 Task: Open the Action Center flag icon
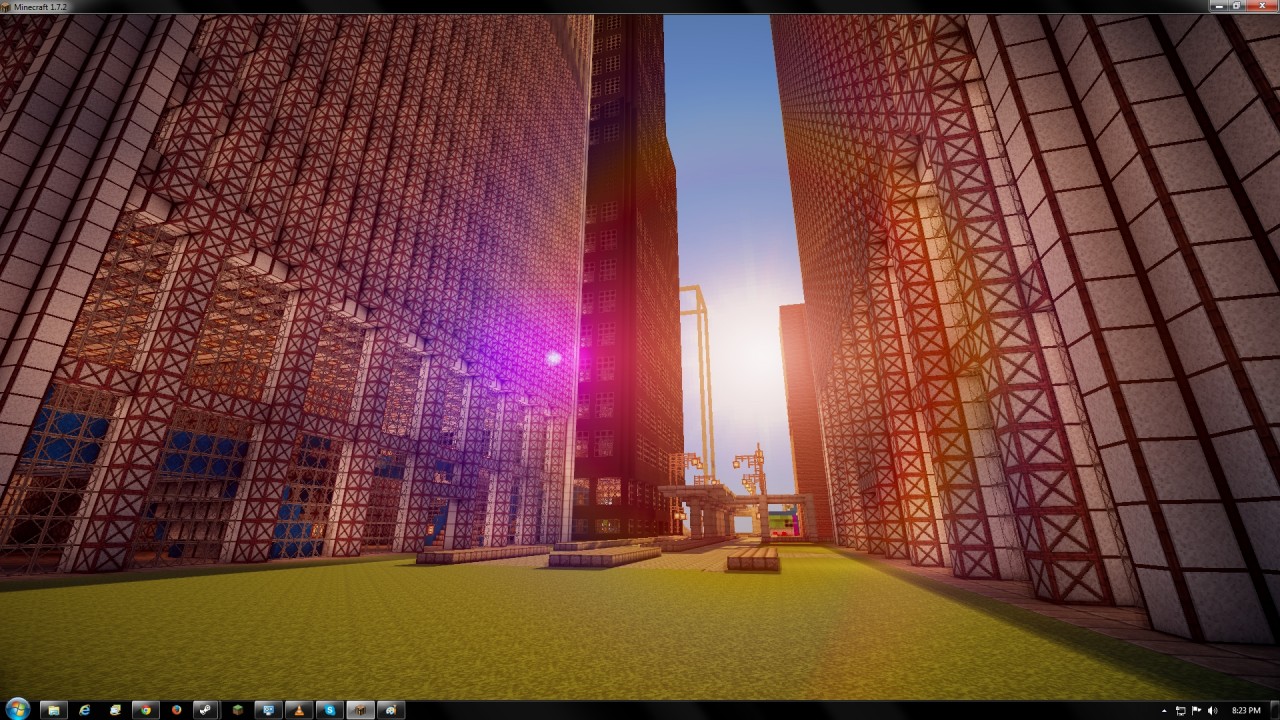[x=1196, y=710]
